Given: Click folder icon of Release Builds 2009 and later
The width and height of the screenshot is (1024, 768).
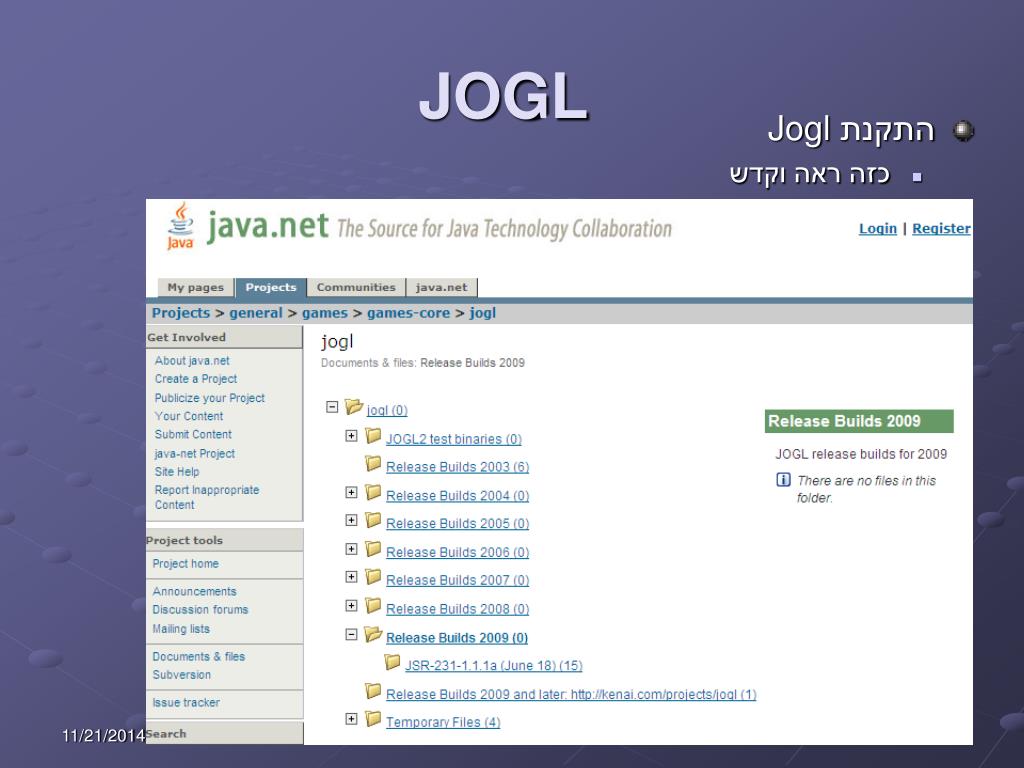Looking at the screenshot, I should (374, 691).
